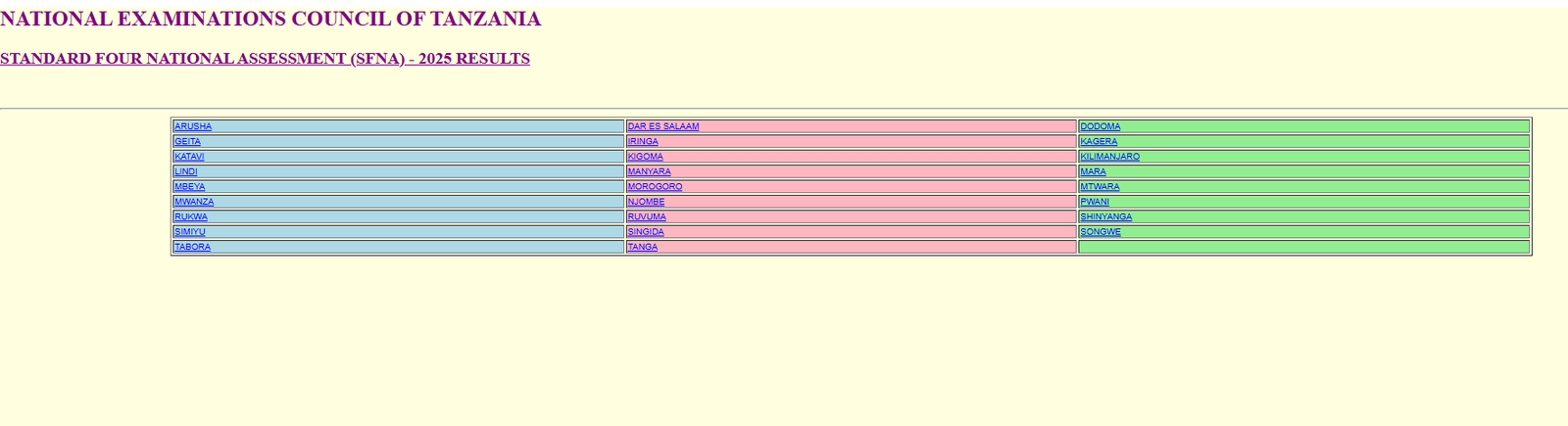The width and height of the screenshot is (1568, 426).
Task: Open the MBEYA region link
Action: click(190, 187)
